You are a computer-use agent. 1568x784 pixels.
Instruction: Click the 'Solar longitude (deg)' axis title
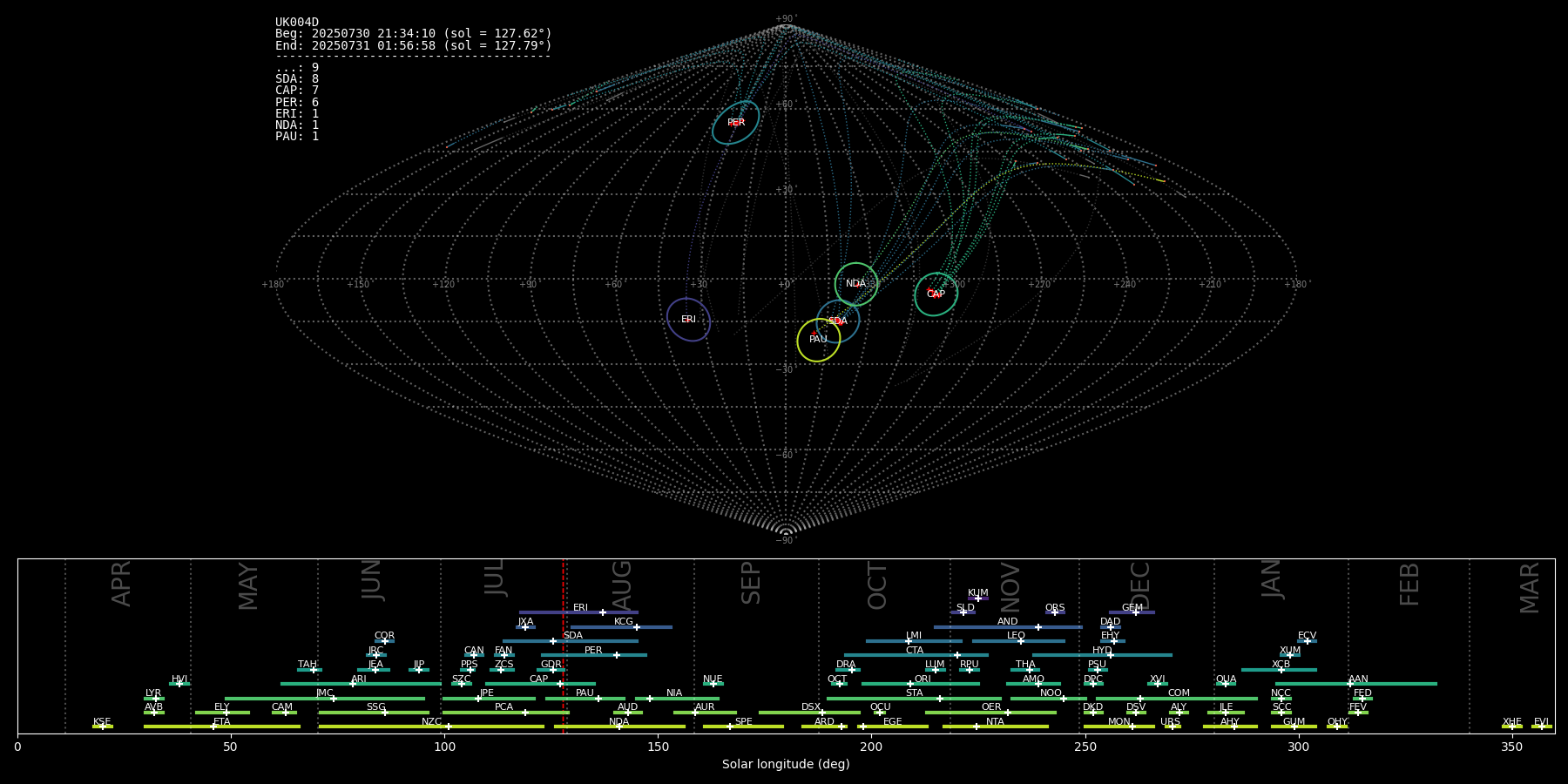click(x=786, y=764)
